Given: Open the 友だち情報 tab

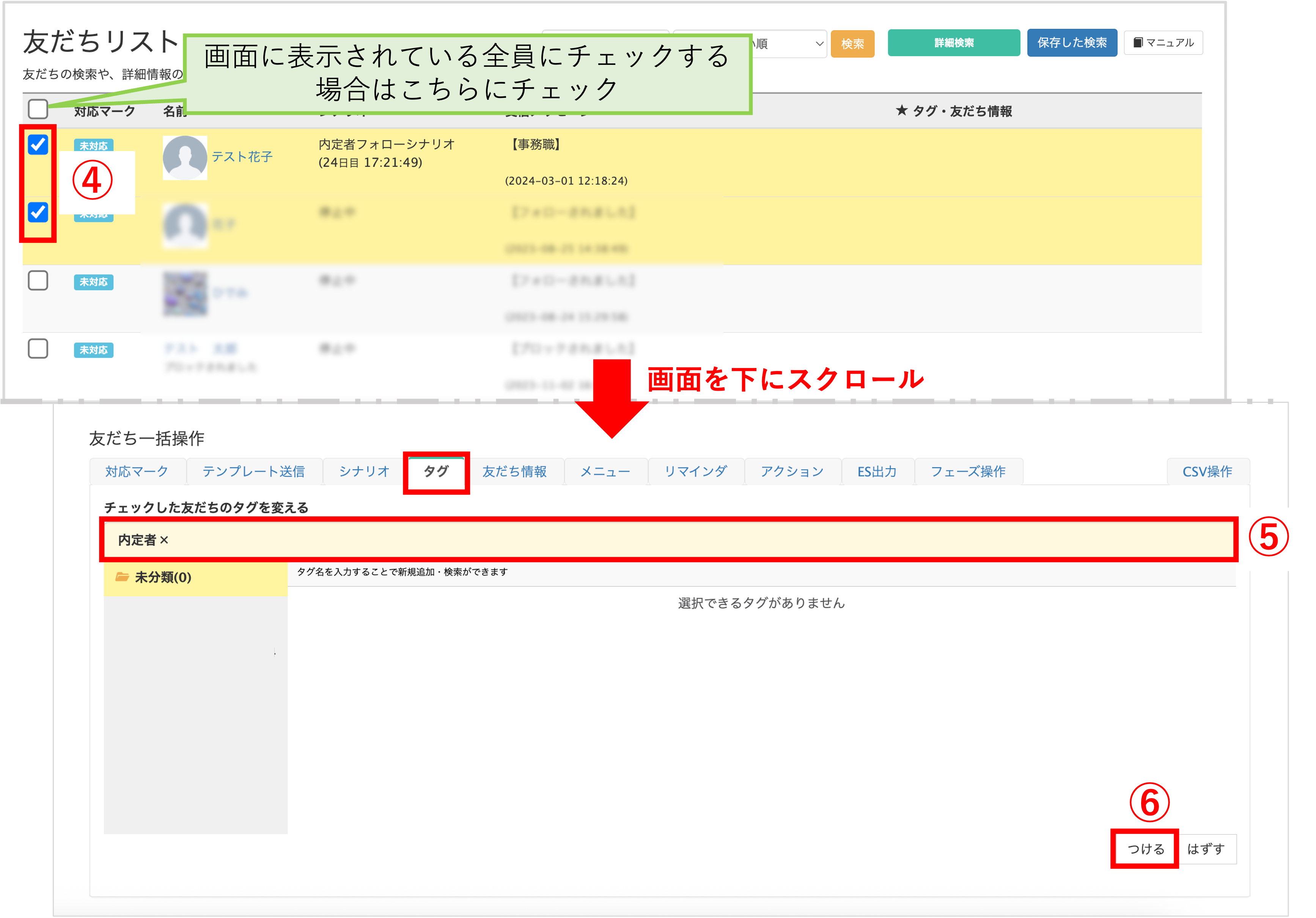Looking at the screenshot, I should [514, 472].
